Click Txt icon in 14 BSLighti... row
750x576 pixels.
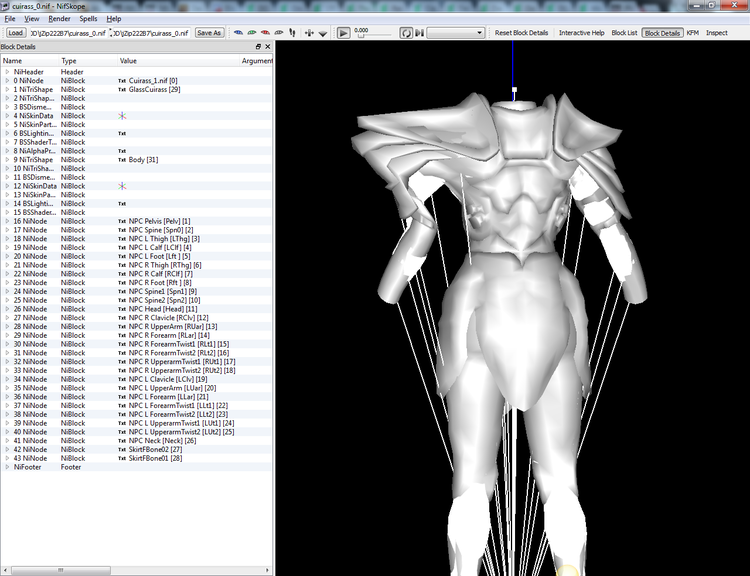tap(122, 203)
